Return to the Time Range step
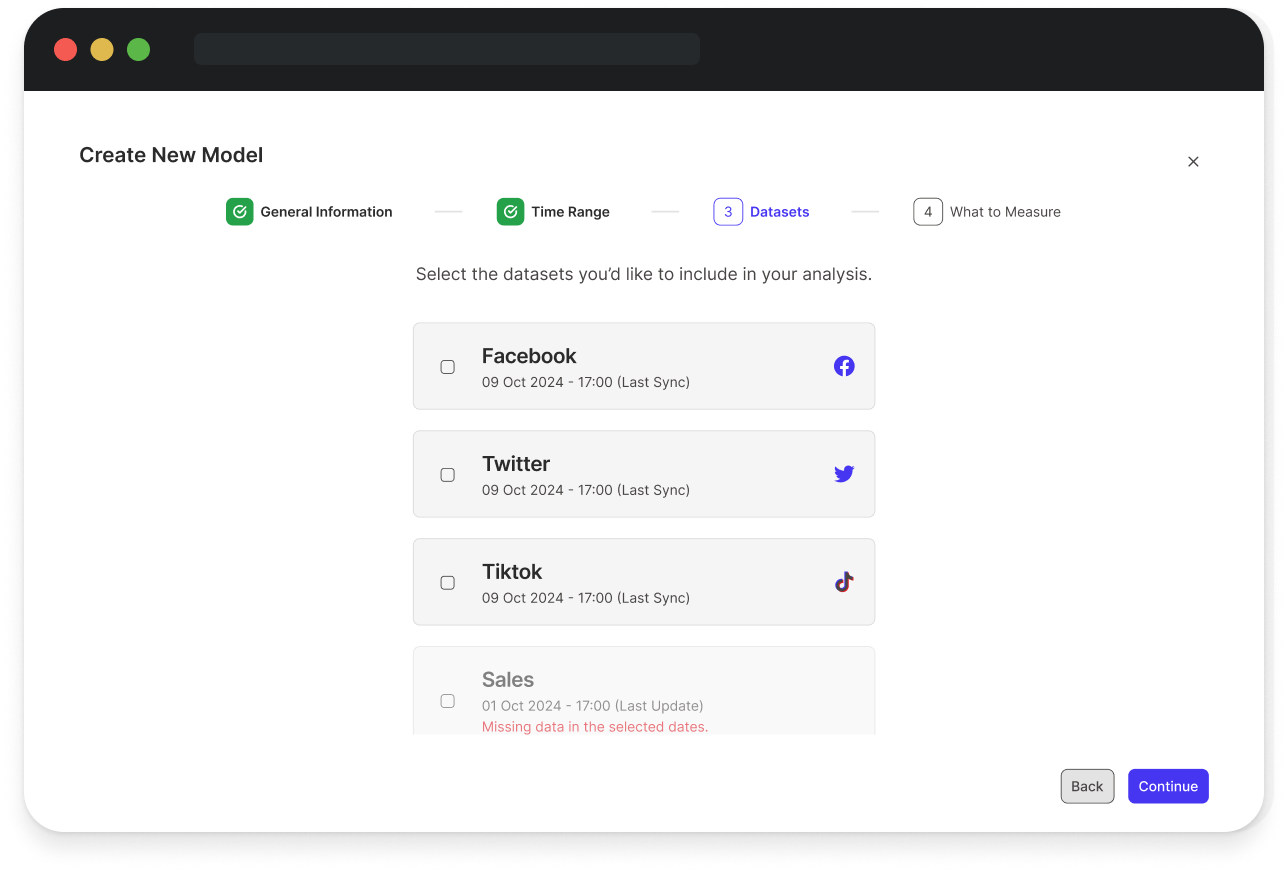The image size is (1288, 872). click(571, 211)
